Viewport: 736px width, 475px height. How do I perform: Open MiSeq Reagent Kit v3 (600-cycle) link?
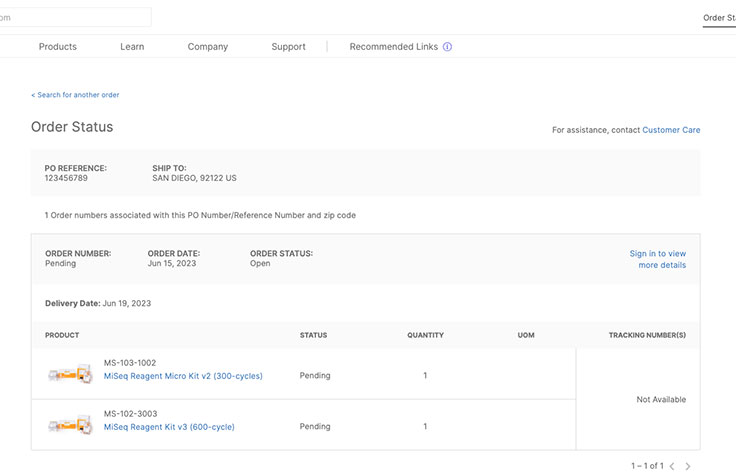tap(169, 427)
